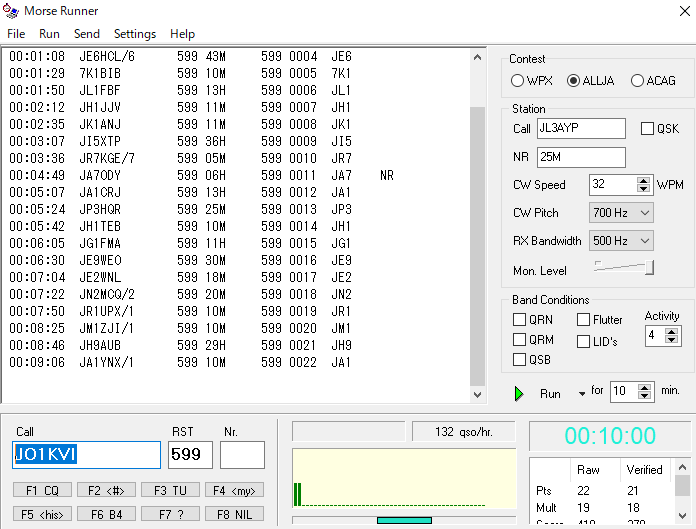Open the Help menu
The height and width of the screenshot is (529, 696).
(182, 34)
